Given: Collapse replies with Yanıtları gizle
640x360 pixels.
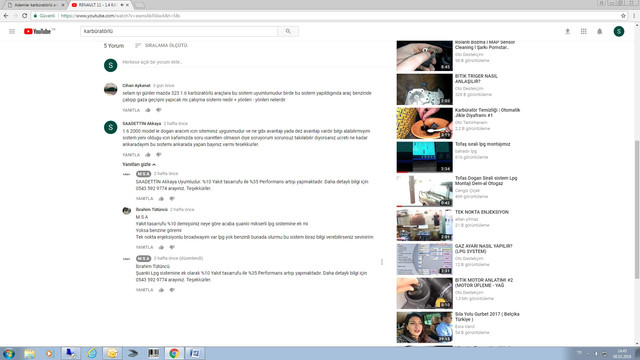Looking at the screenshot, I should 139,164.
